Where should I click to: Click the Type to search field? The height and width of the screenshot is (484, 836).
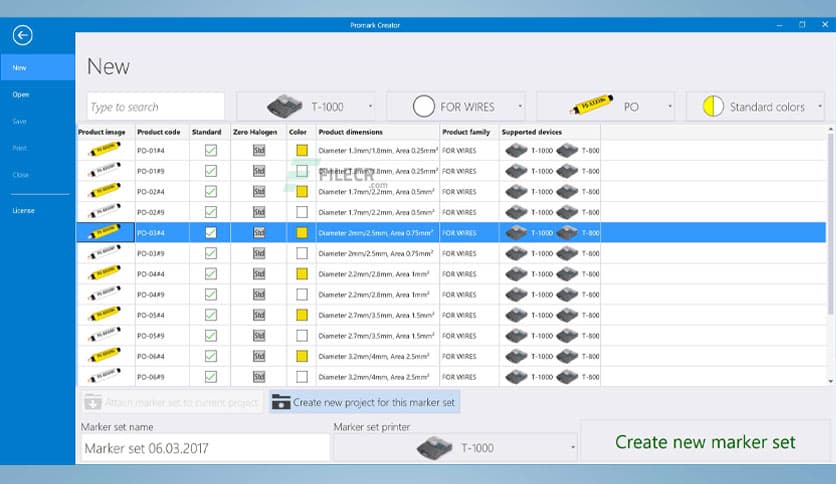pos(156,107)
